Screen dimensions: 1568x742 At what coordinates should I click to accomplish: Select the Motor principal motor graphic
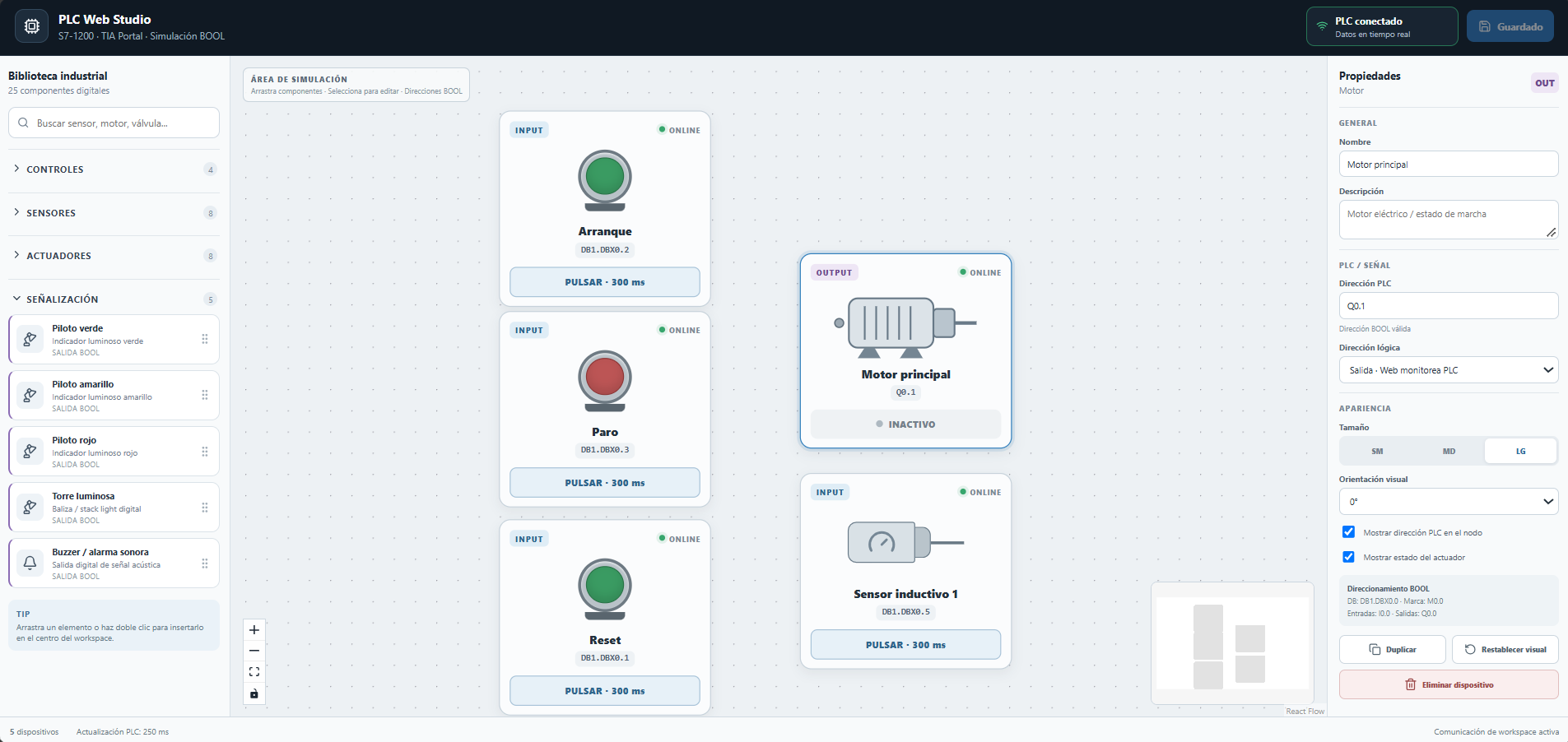905,327
